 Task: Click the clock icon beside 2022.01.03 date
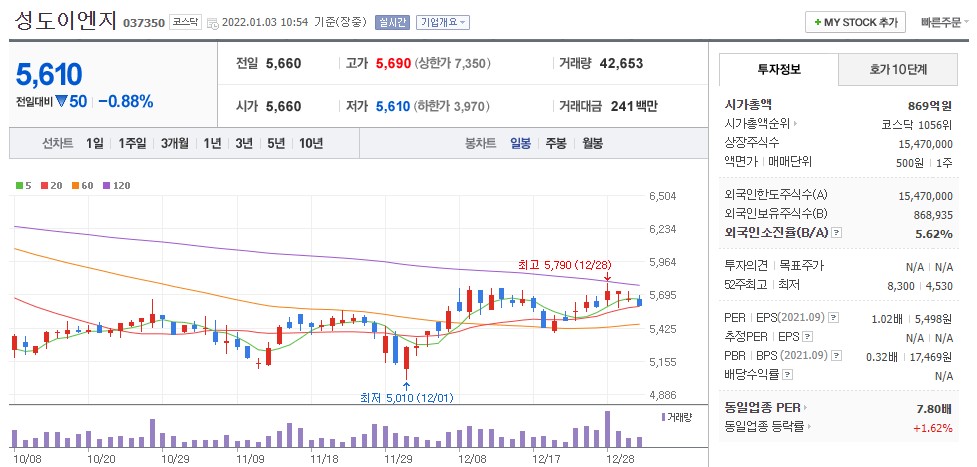click(x=212, y=23)
